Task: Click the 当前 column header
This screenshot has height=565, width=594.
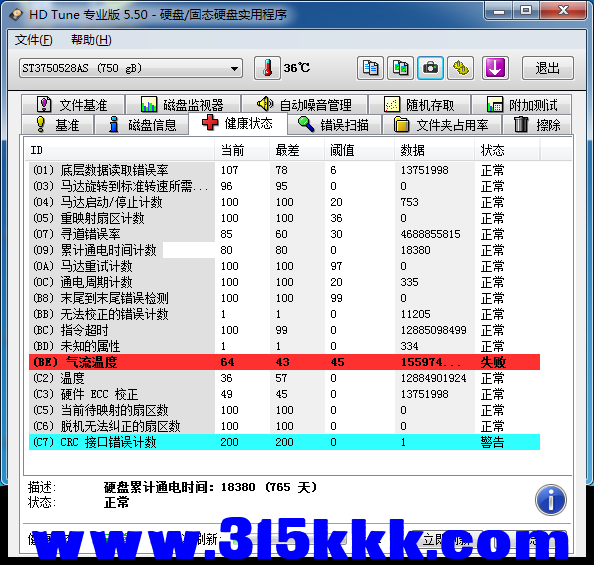Action: (242, 150)
